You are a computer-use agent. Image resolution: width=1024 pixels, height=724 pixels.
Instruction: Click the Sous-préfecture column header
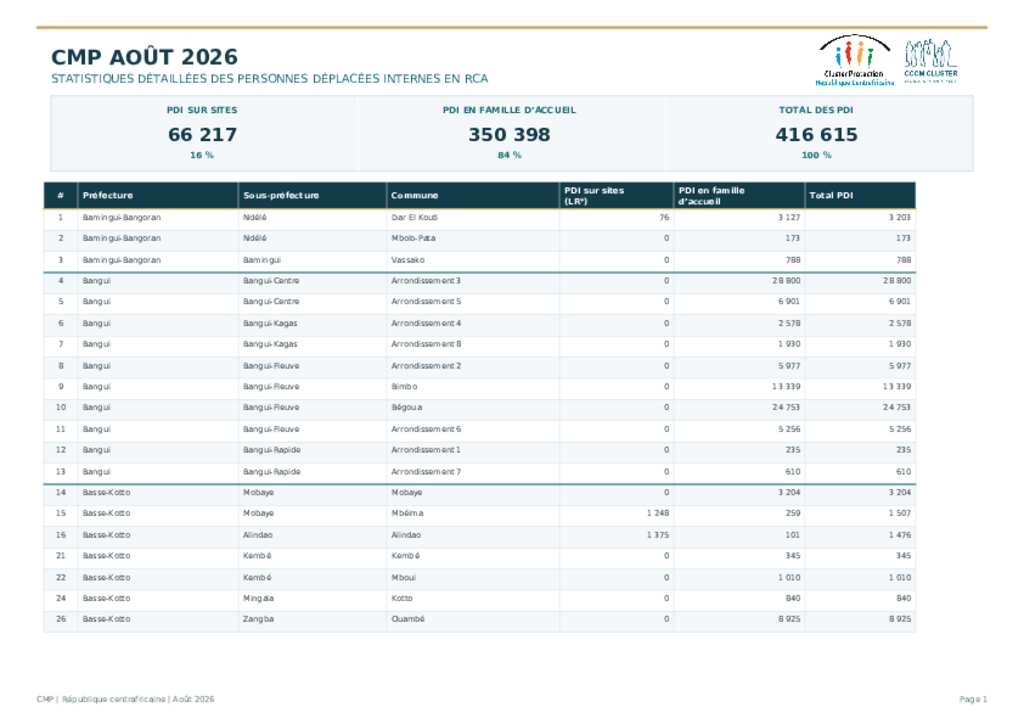tap(312, 195)
